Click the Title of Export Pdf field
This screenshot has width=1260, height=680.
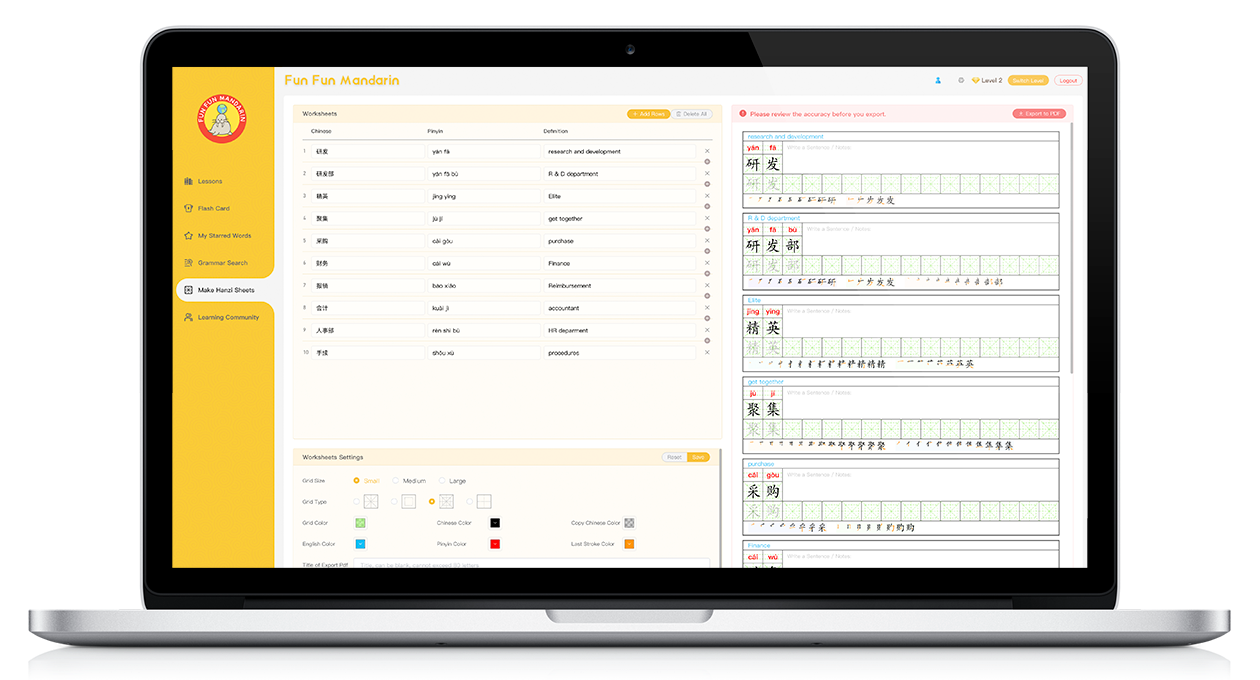pyautogui.click(x=532, y=565)
